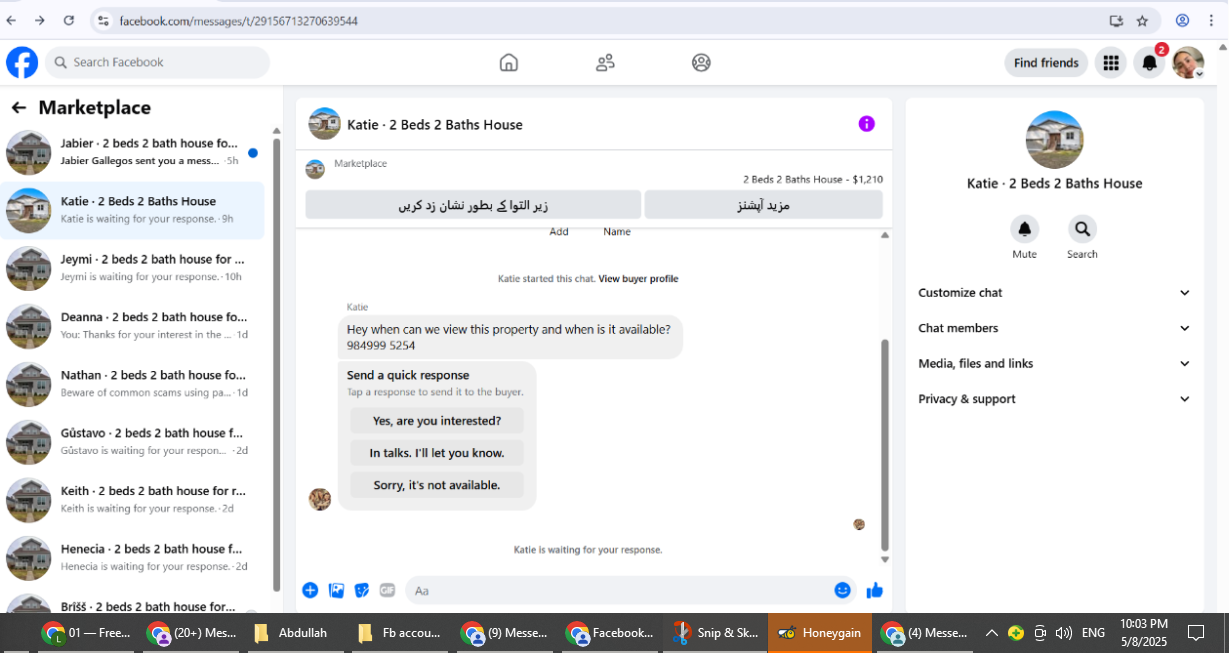Click Find friends button
The image size is (1229, 653).
1046,63
